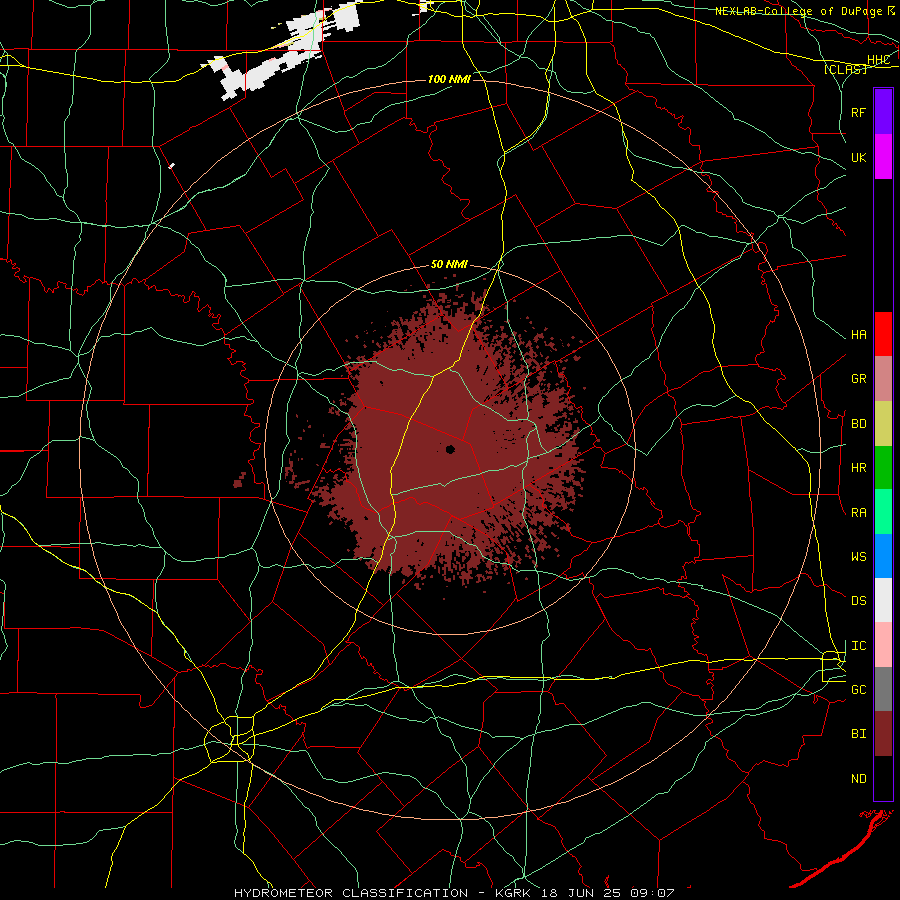Click the BI legend label
This screenshot has height=900, width=900.
[858, 734]
